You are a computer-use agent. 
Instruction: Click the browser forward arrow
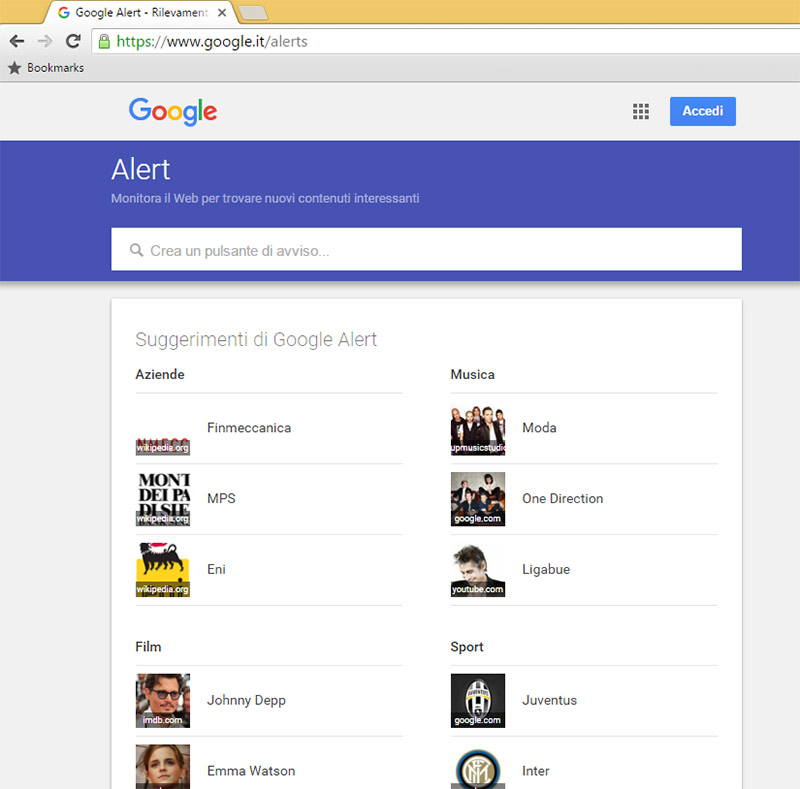45,41
